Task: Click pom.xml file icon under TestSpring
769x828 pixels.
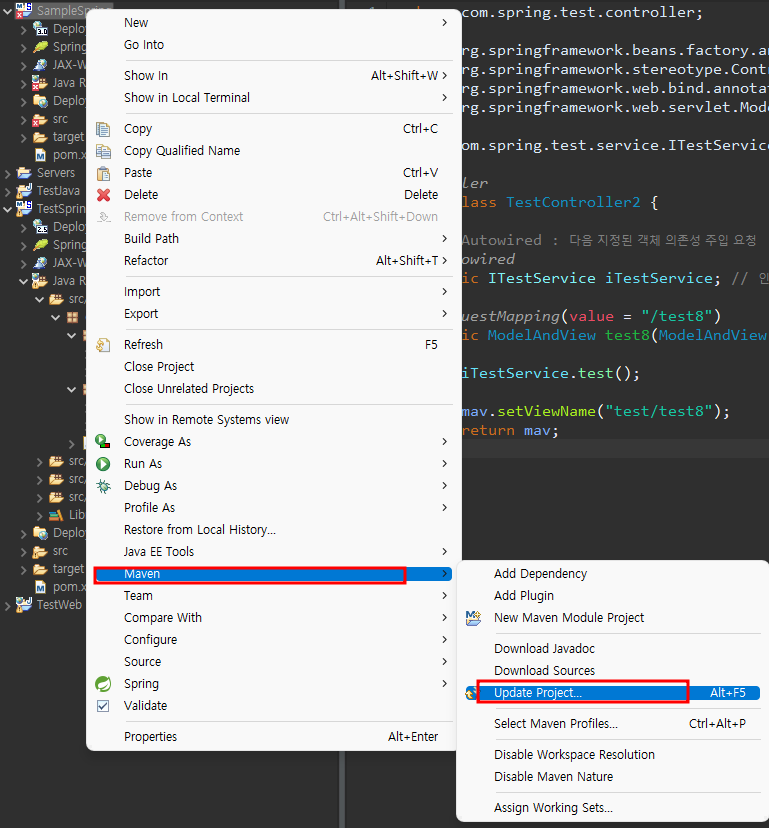Action: tap(40, 587)
